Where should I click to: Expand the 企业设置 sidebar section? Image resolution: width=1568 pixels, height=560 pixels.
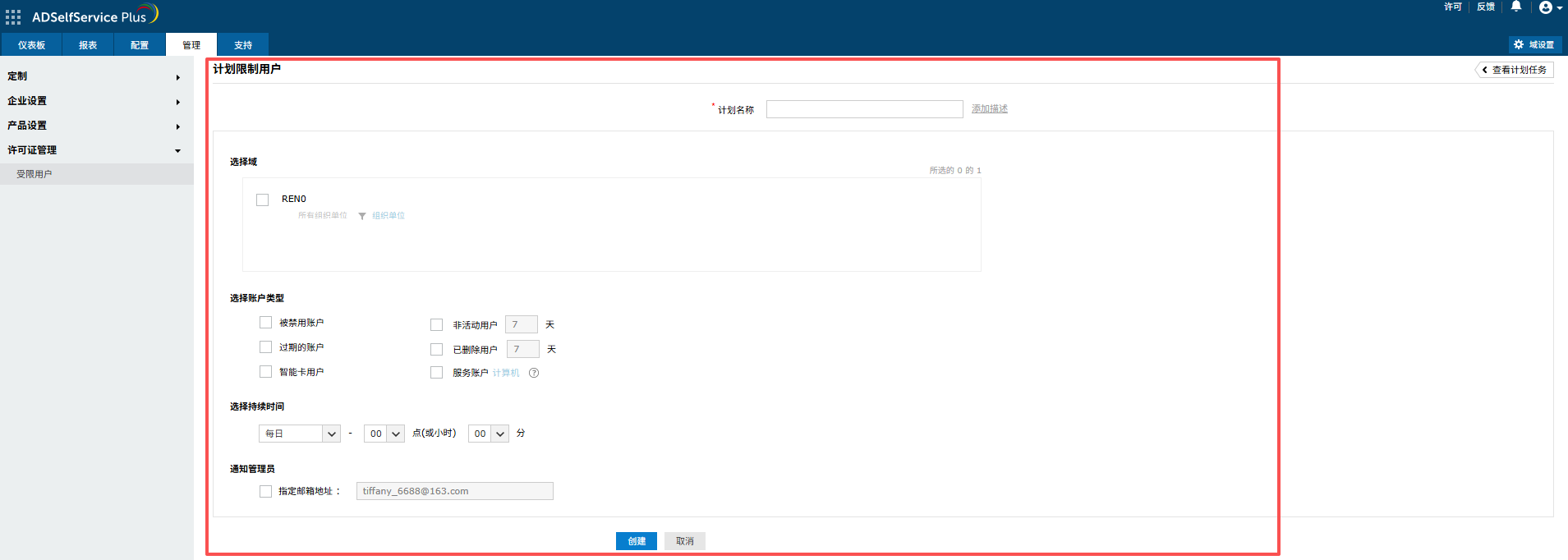click(x=96, y=101)
